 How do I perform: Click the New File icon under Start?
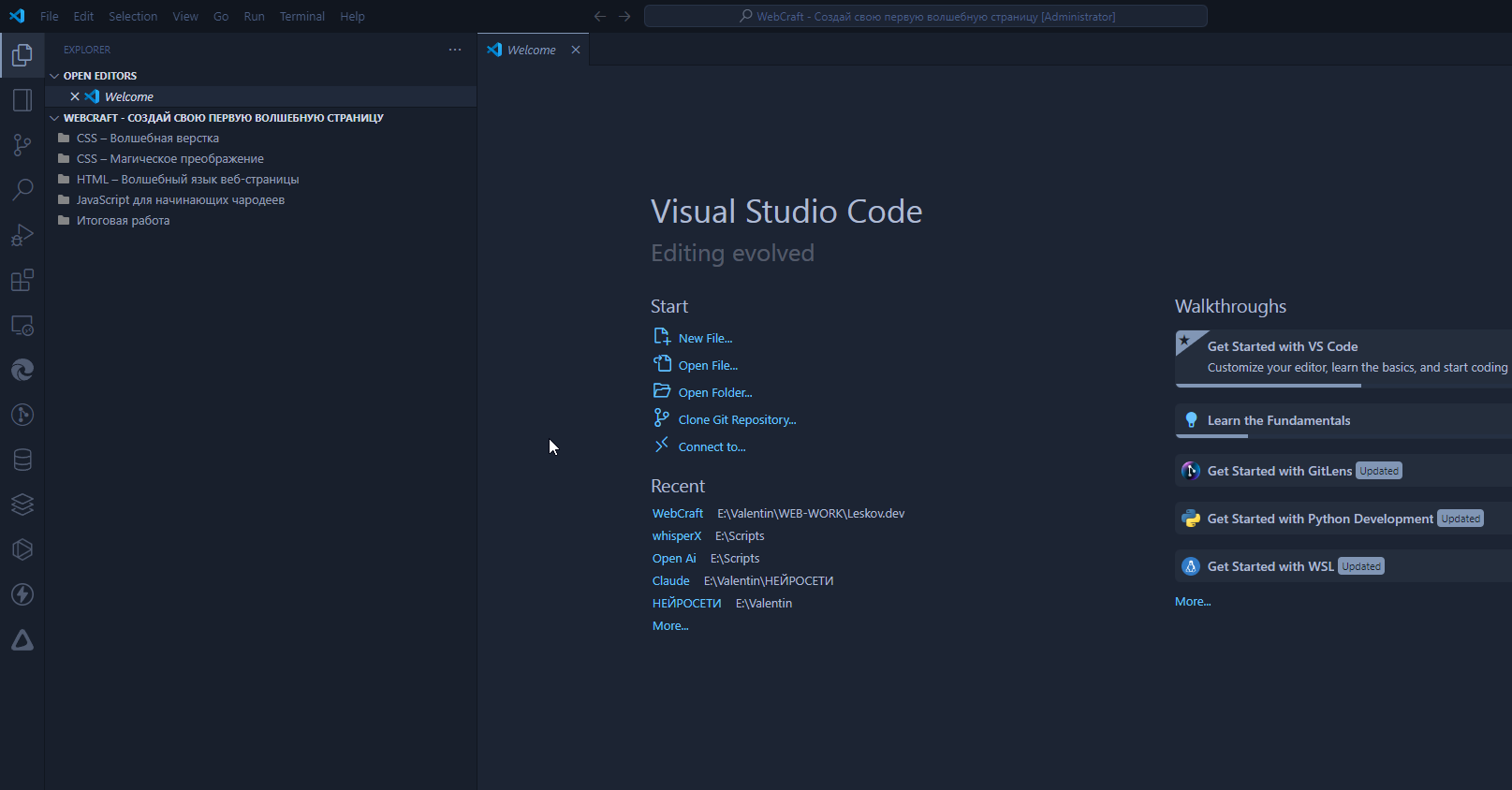pyautogui.click(x=662, y=337)
